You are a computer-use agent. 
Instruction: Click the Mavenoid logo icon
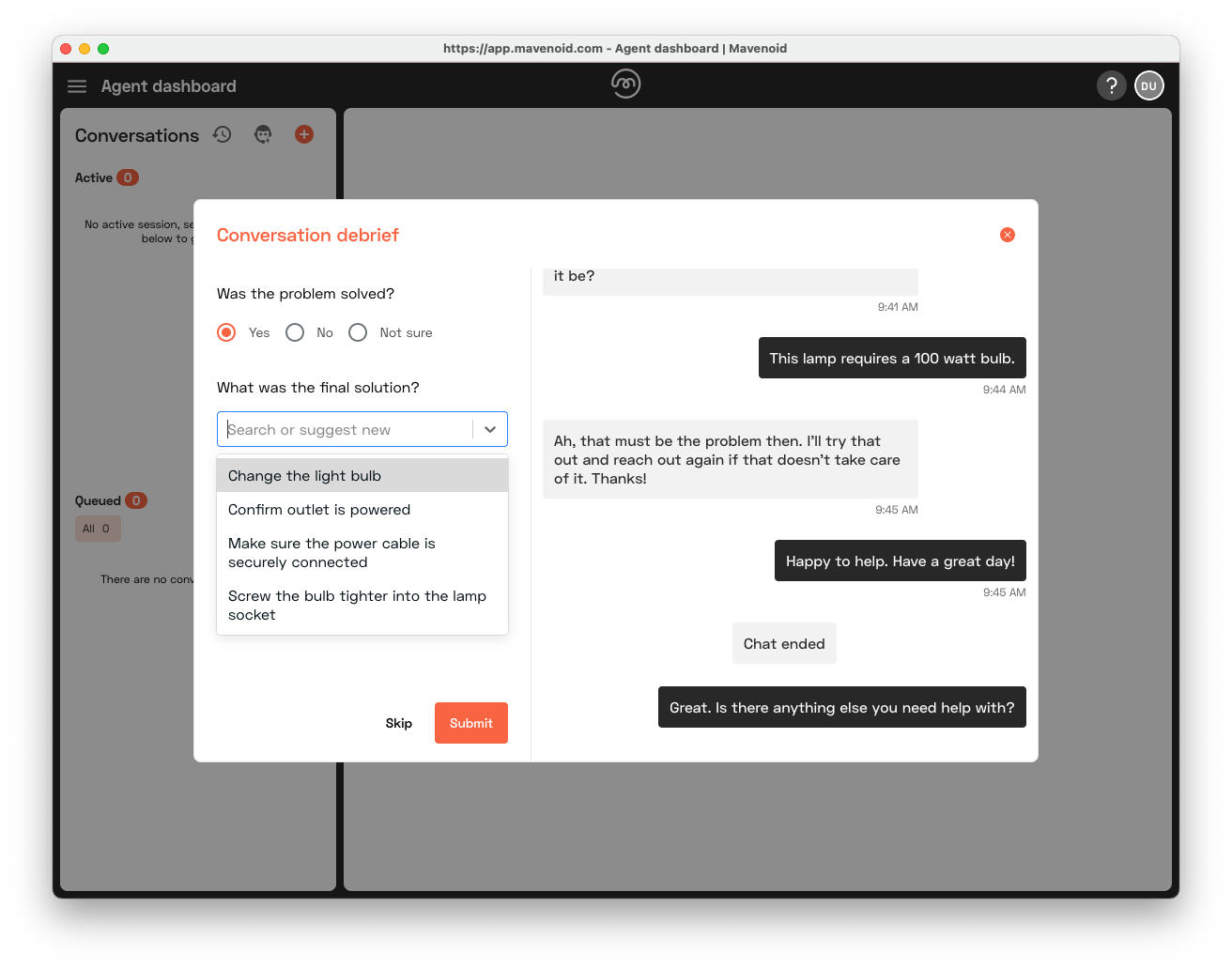coord(625,85)
